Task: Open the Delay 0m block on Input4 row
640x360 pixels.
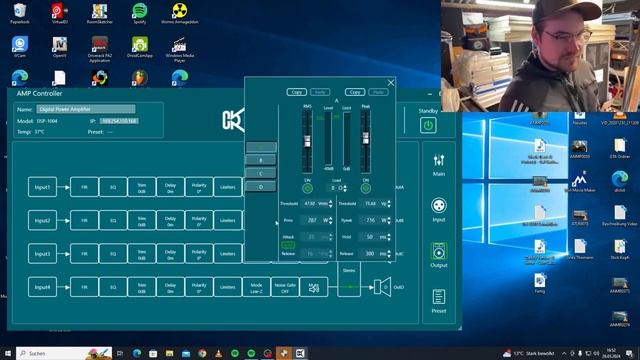Action: point(170,287)
